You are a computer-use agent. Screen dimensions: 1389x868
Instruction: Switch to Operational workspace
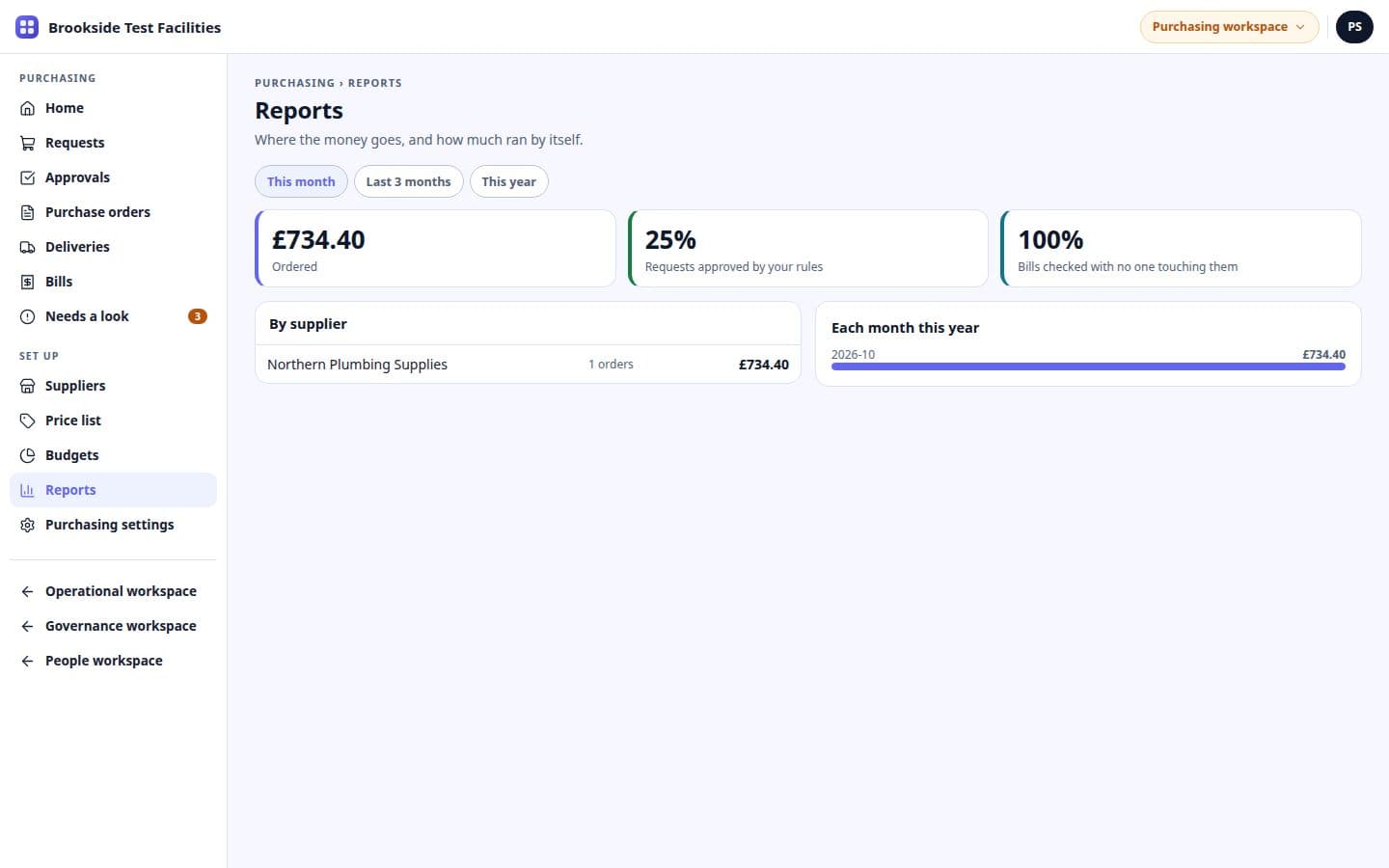pyautogui.click(x=113, y=591)
